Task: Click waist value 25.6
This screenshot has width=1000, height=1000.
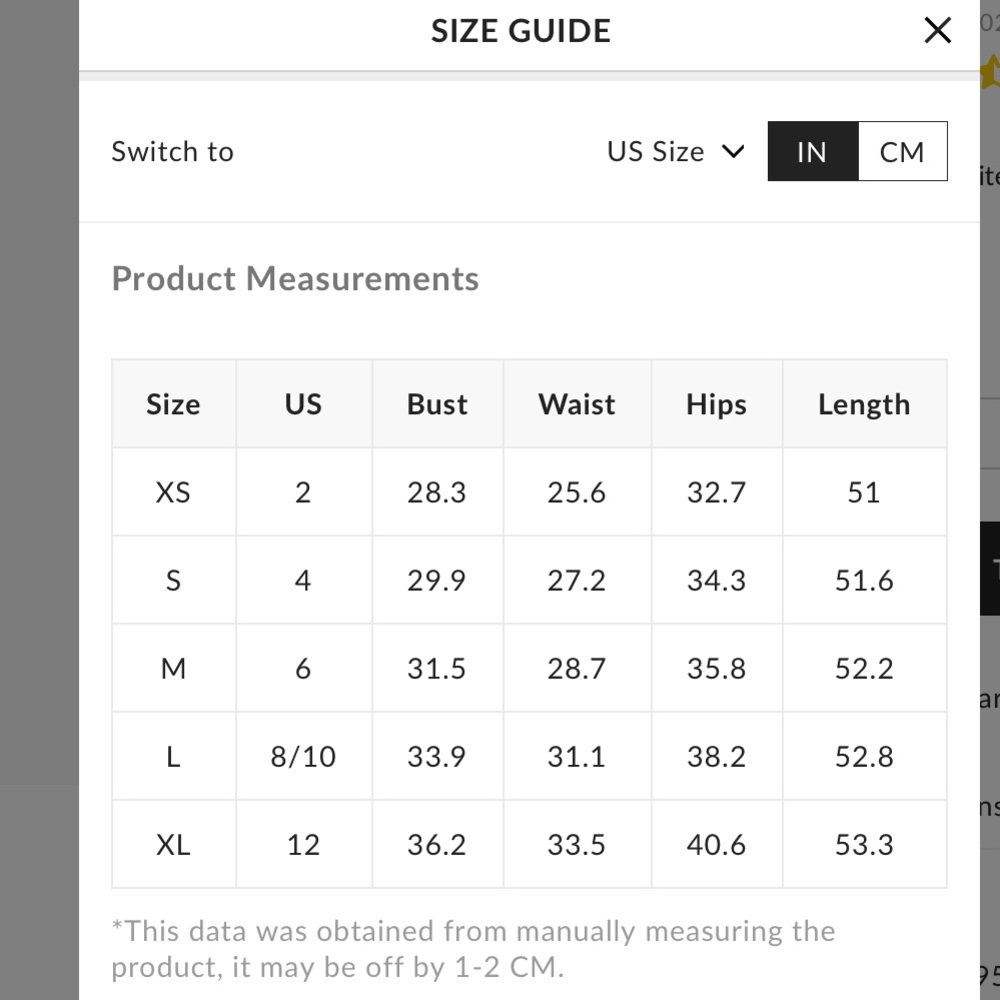Action: 577,492
